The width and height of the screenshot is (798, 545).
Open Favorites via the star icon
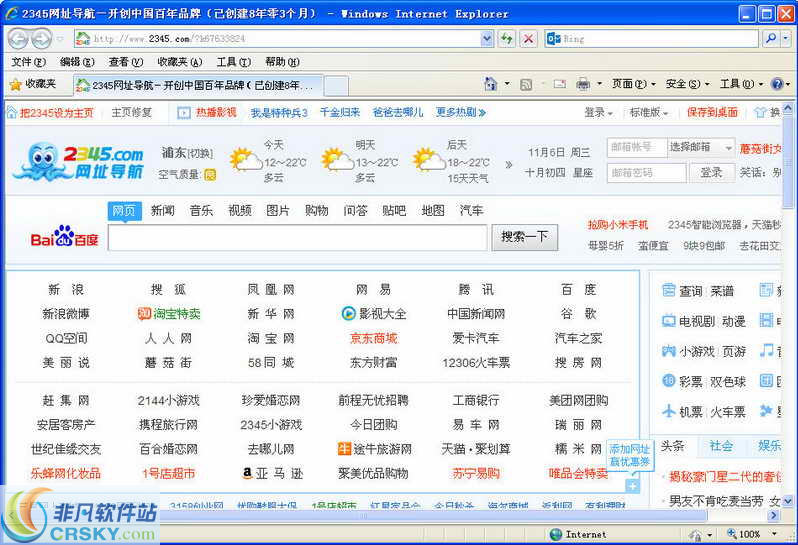pos(16,84)
